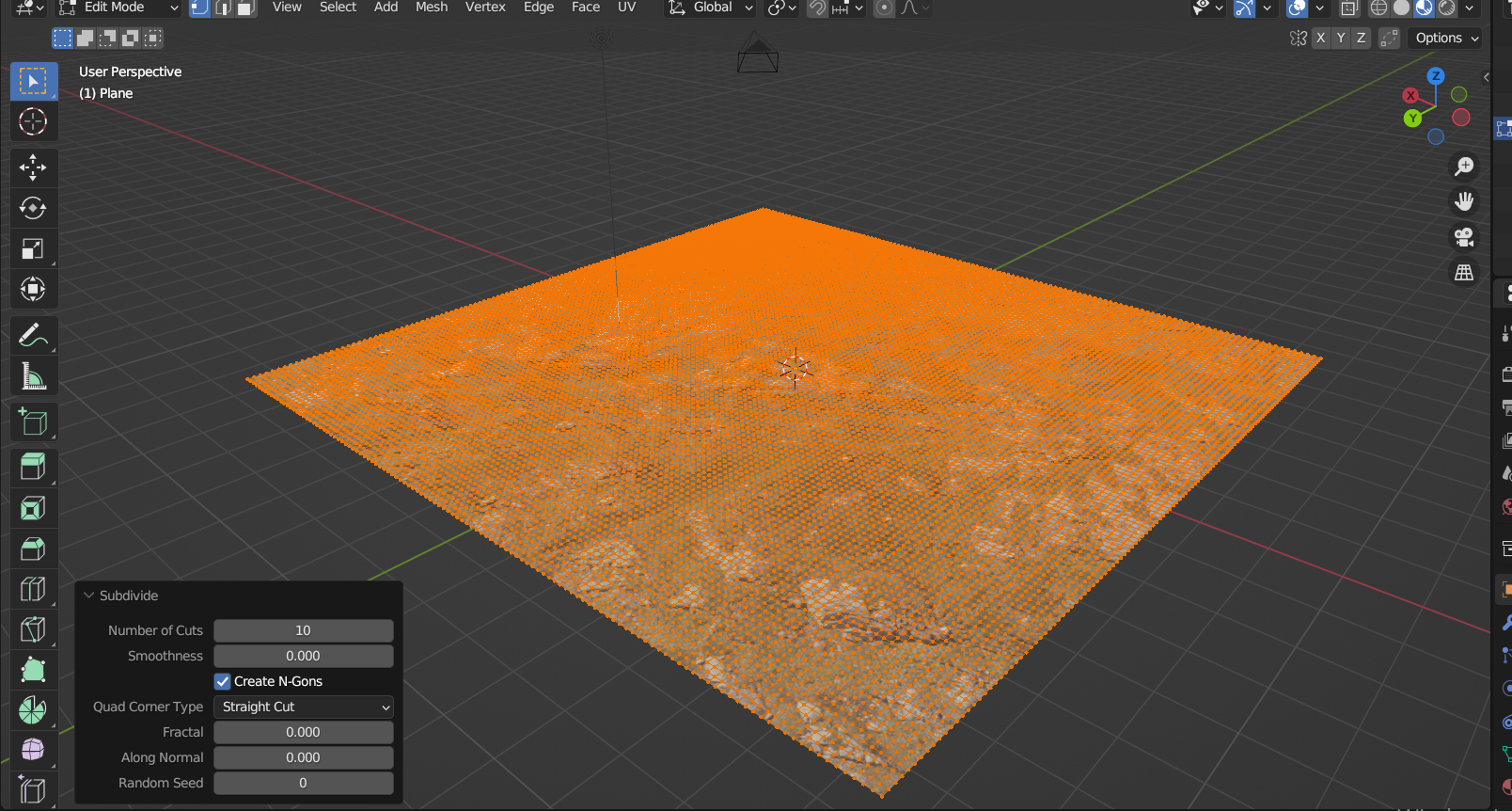Select the Poly Build tool
This screenshot has height=811, width=1512.
click(x=34, y=670)
